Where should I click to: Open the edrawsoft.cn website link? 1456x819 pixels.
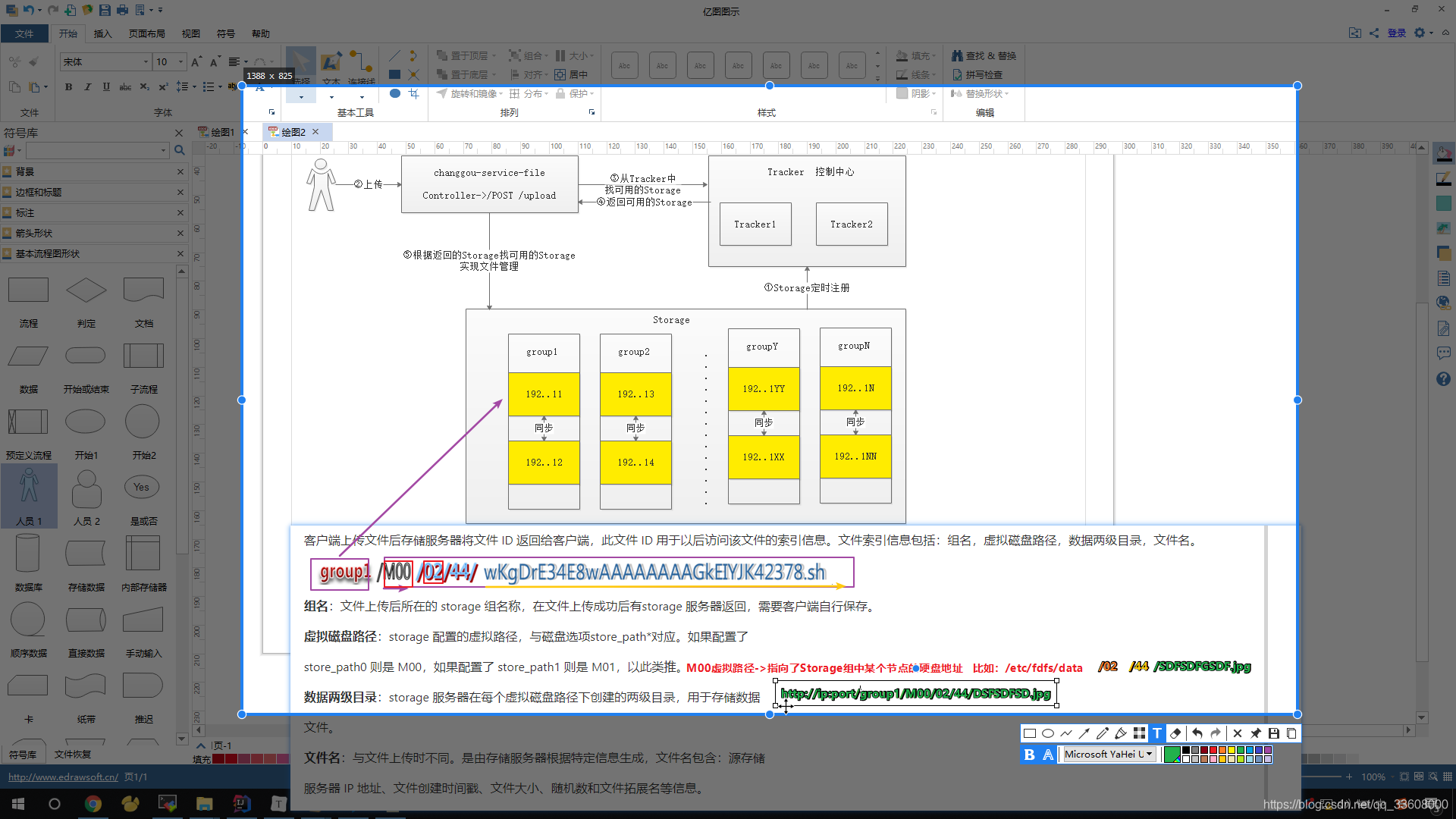coord(63,777)
